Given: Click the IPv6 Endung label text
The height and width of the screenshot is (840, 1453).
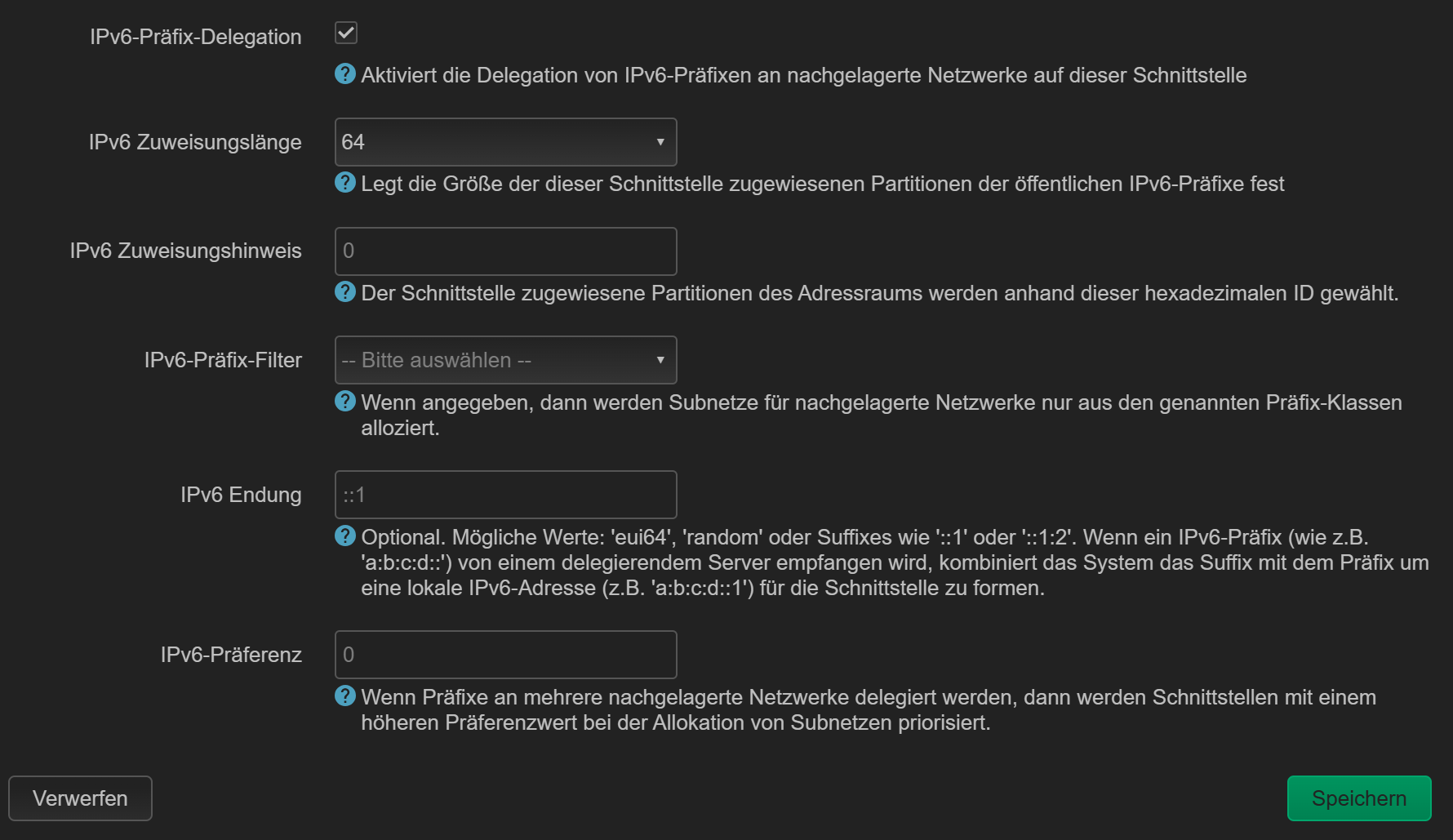Looking at the screenshot, I should [x=241, y=495].
